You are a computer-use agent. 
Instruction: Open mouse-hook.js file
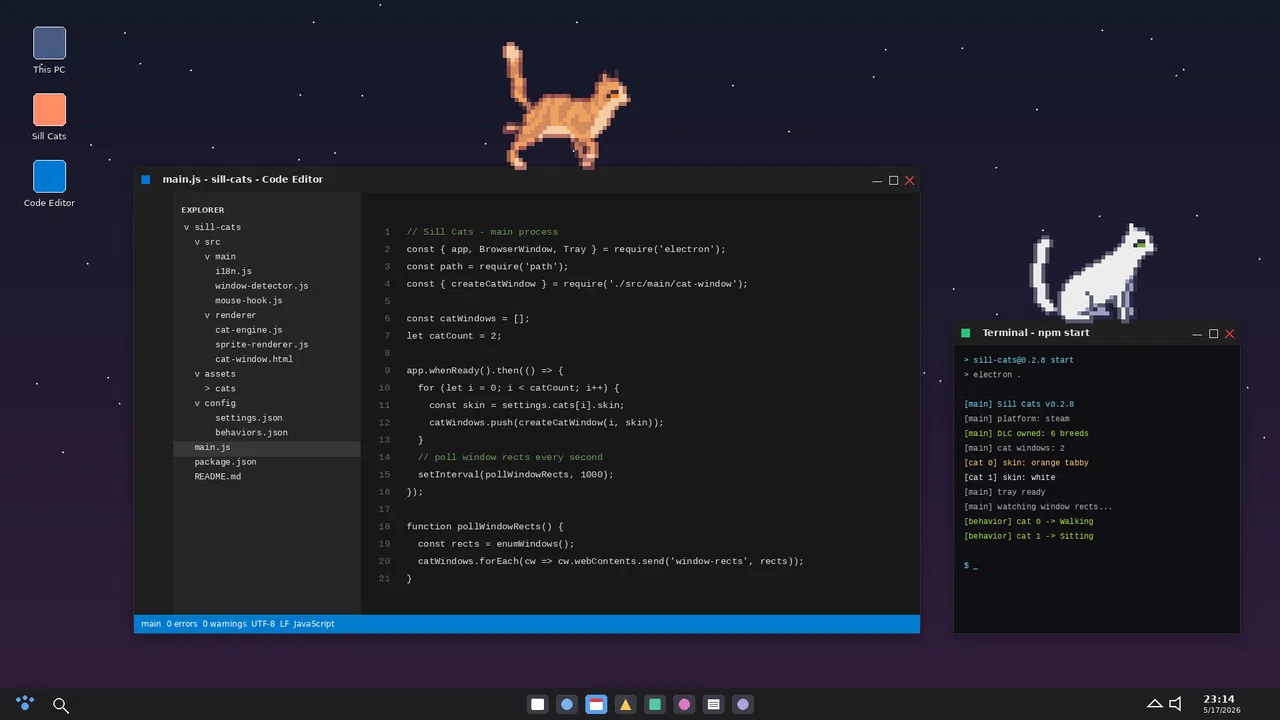267,301
